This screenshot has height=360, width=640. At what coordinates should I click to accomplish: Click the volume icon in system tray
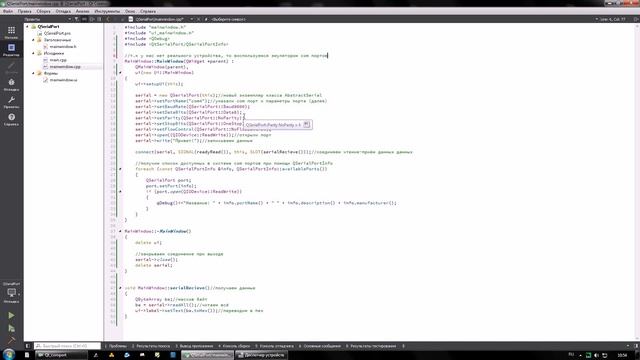tap(596, 356)
